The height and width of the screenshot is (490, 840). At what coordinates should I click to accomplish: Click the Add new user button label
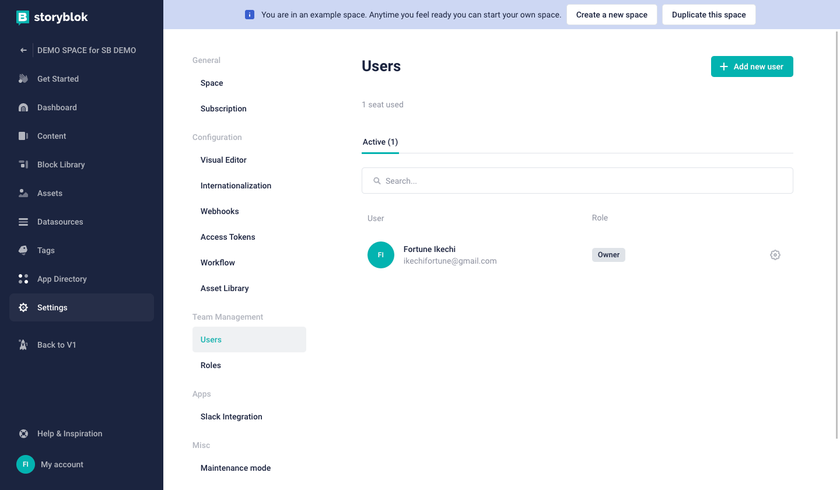coord(758,67)
